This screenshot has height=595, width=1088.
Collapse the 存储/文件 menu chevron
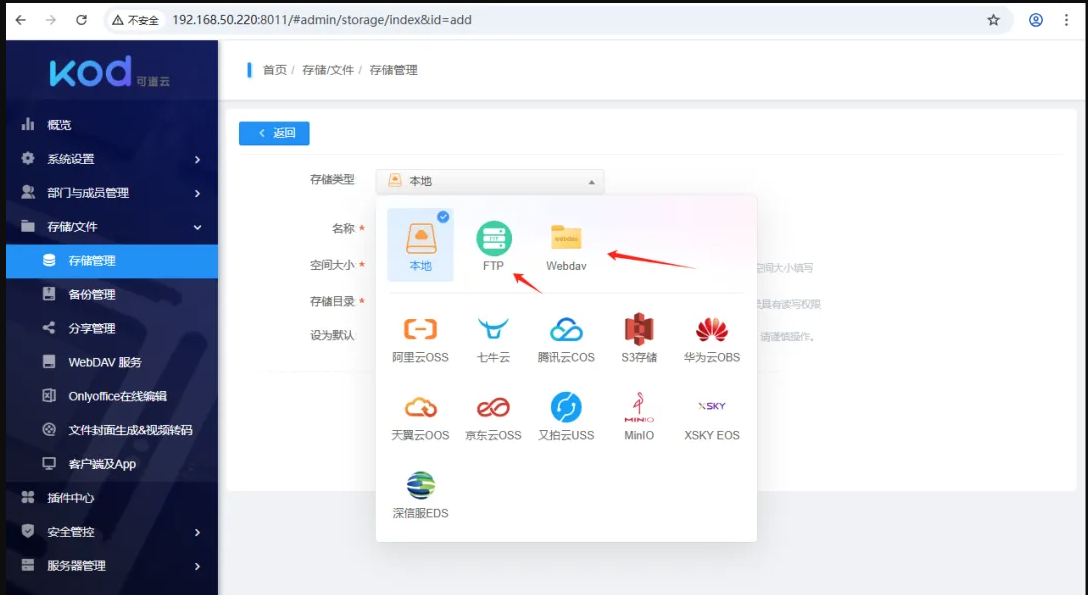pos(198,227)
